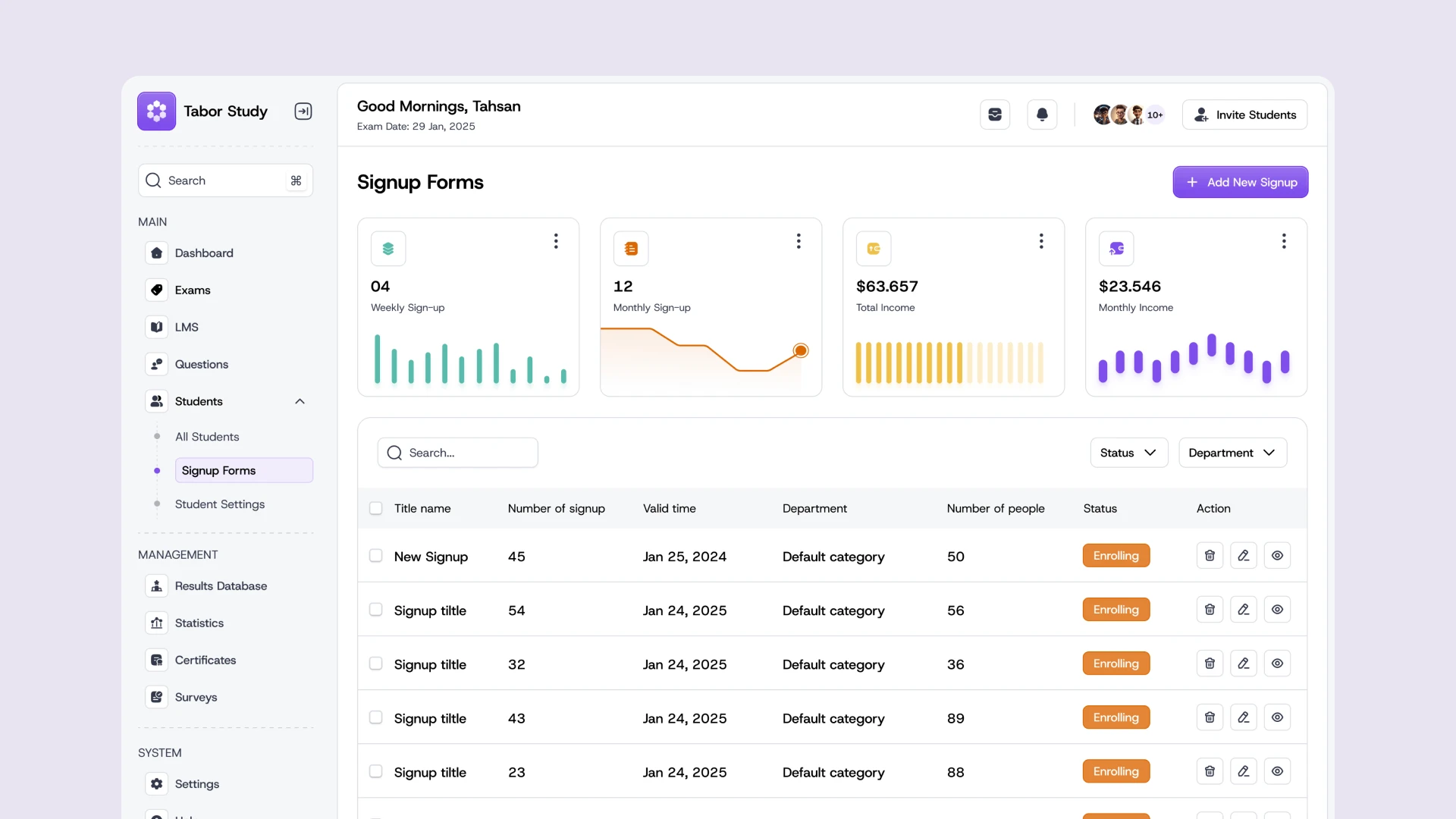Image resolution: width=1456 pixels, height=819 pixels.
Task: Delete the signup row with 32 signups
Action: 1210,664
